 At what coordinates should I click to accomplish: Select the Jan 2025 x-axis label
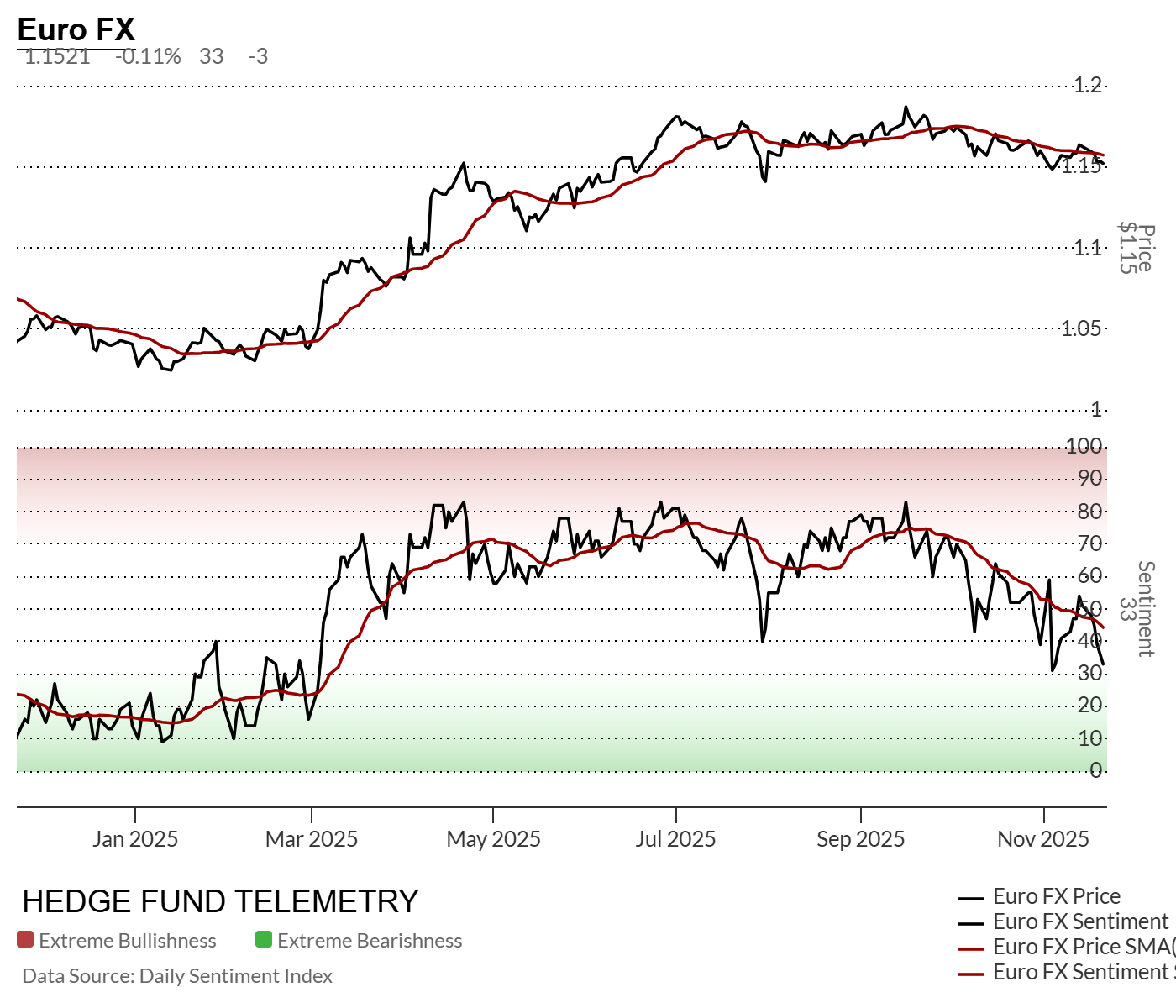135,839
